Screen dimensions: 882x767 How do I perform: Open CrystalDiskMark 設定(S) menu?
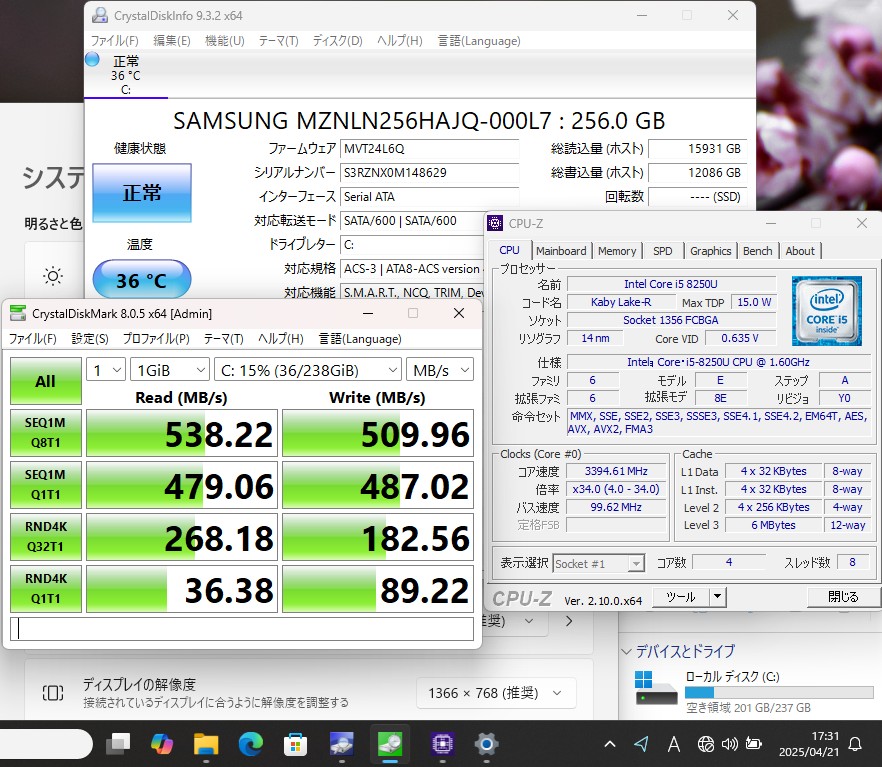click(x=90, y=339)
